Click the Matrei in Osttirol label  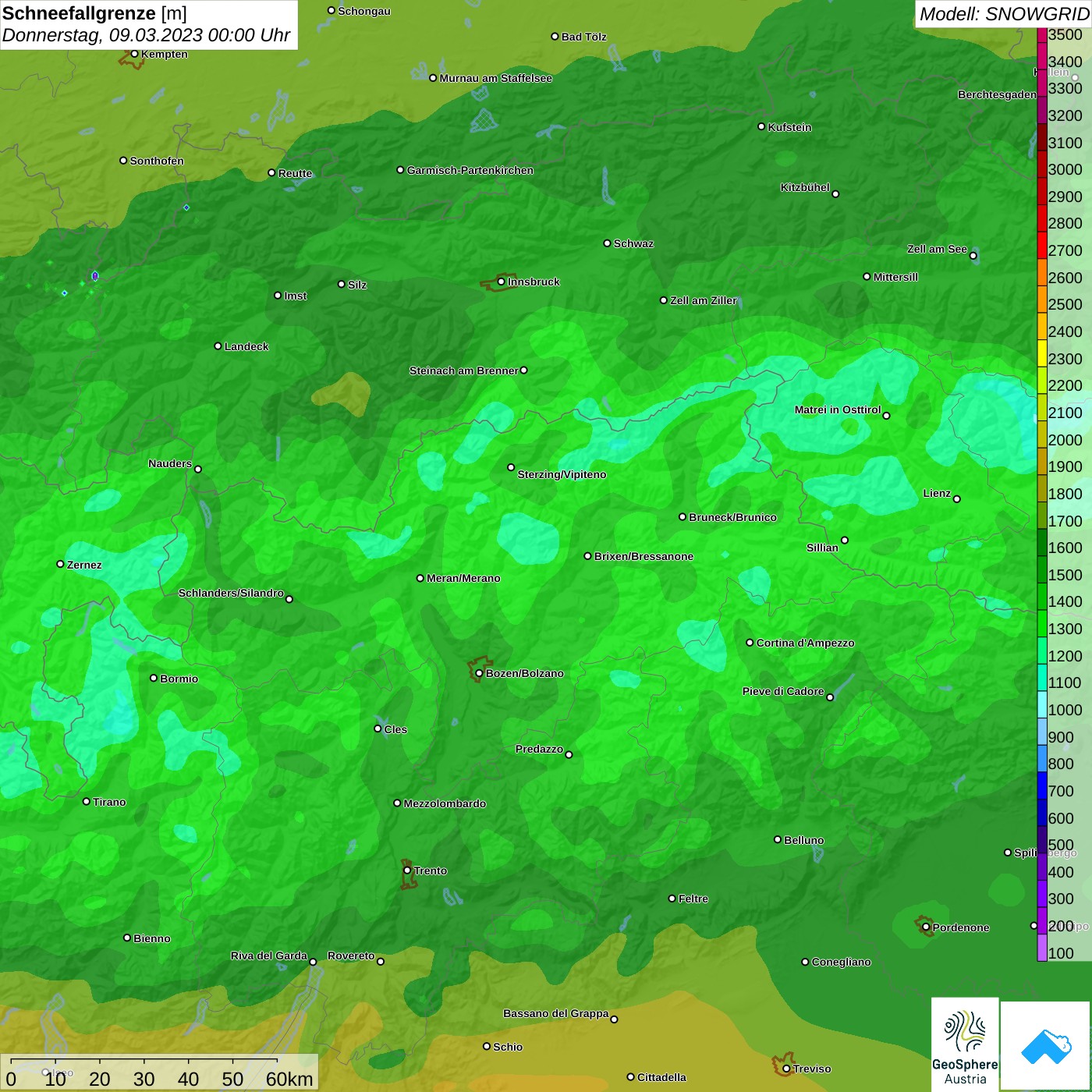coord(838,409)
